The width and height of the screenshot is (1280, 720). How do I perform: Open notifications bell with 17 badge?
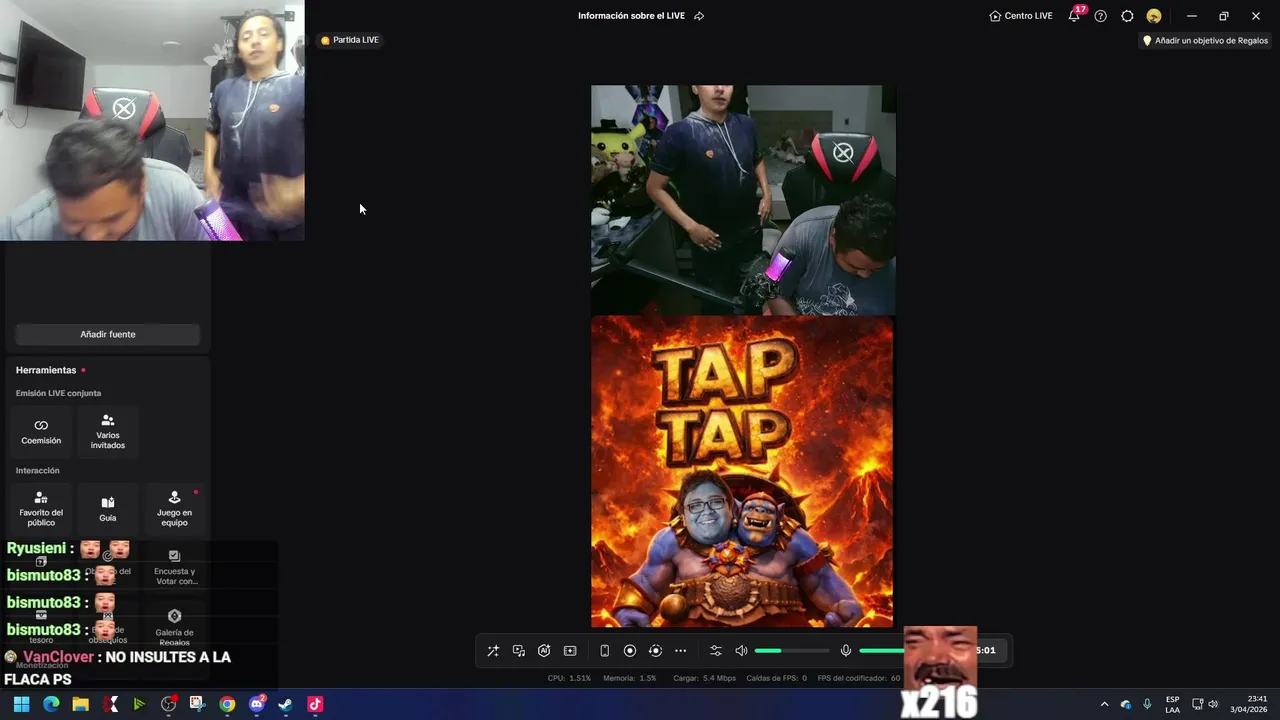[x=1075, y=16]
